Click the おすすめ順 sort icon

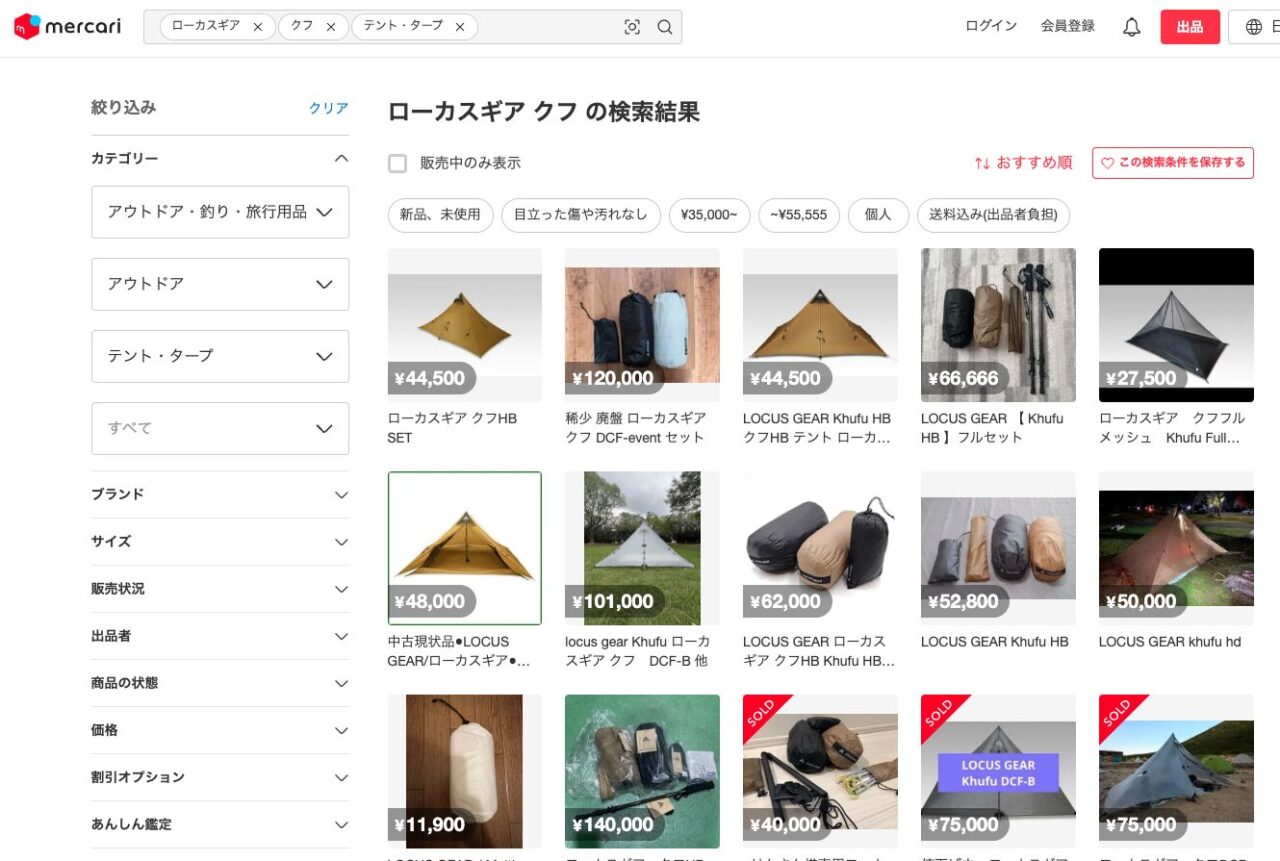[x=982, y=163]
